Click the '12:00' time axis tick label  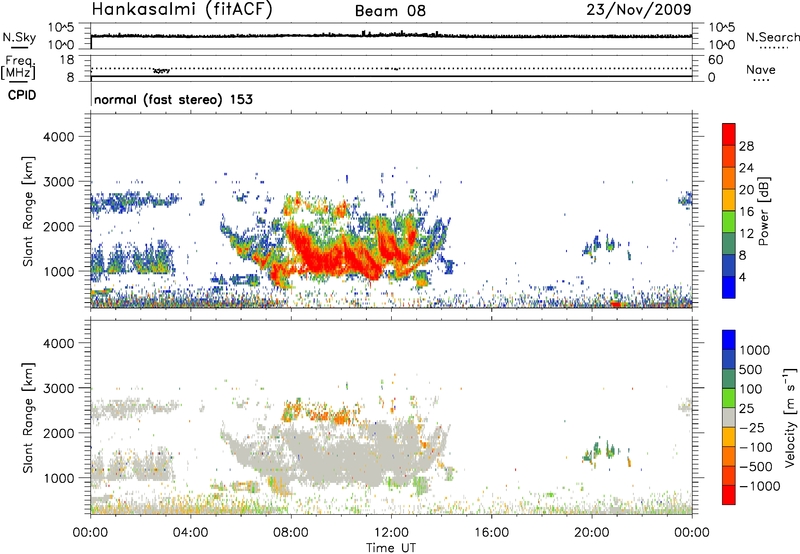pos(391,533)
